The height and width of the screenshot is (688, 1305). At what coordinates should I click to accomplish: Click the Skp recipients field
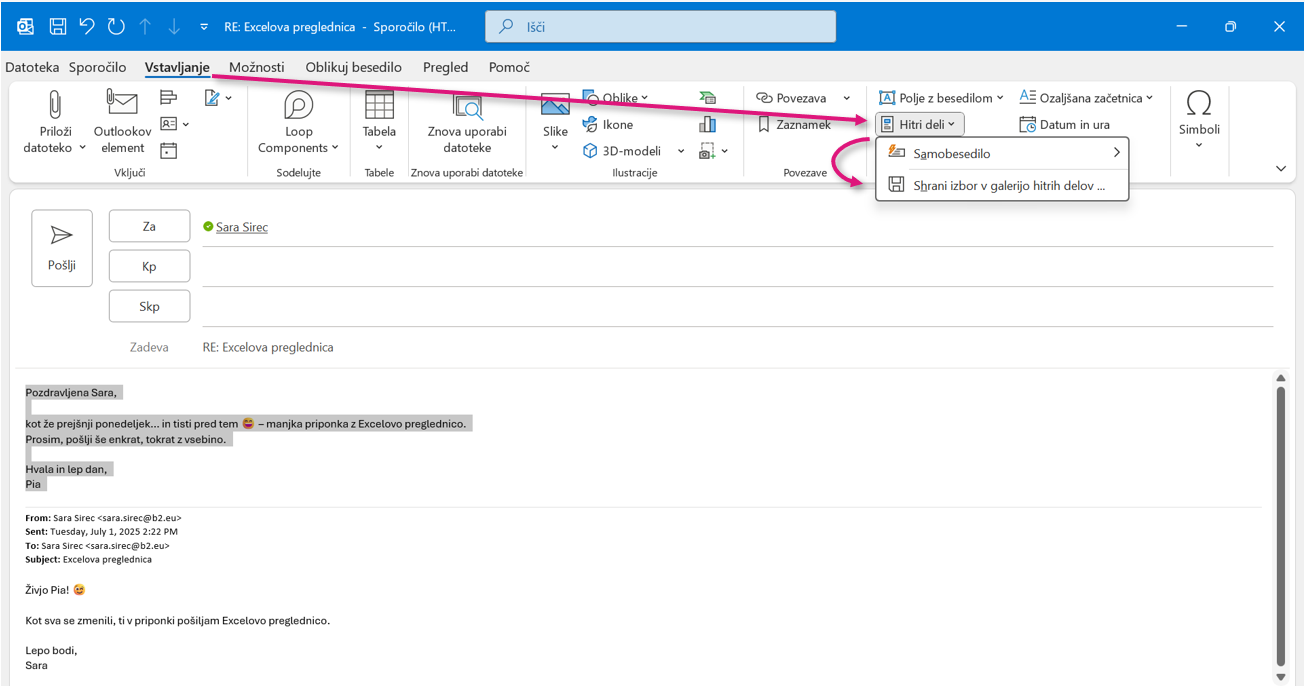coord(737,307)
